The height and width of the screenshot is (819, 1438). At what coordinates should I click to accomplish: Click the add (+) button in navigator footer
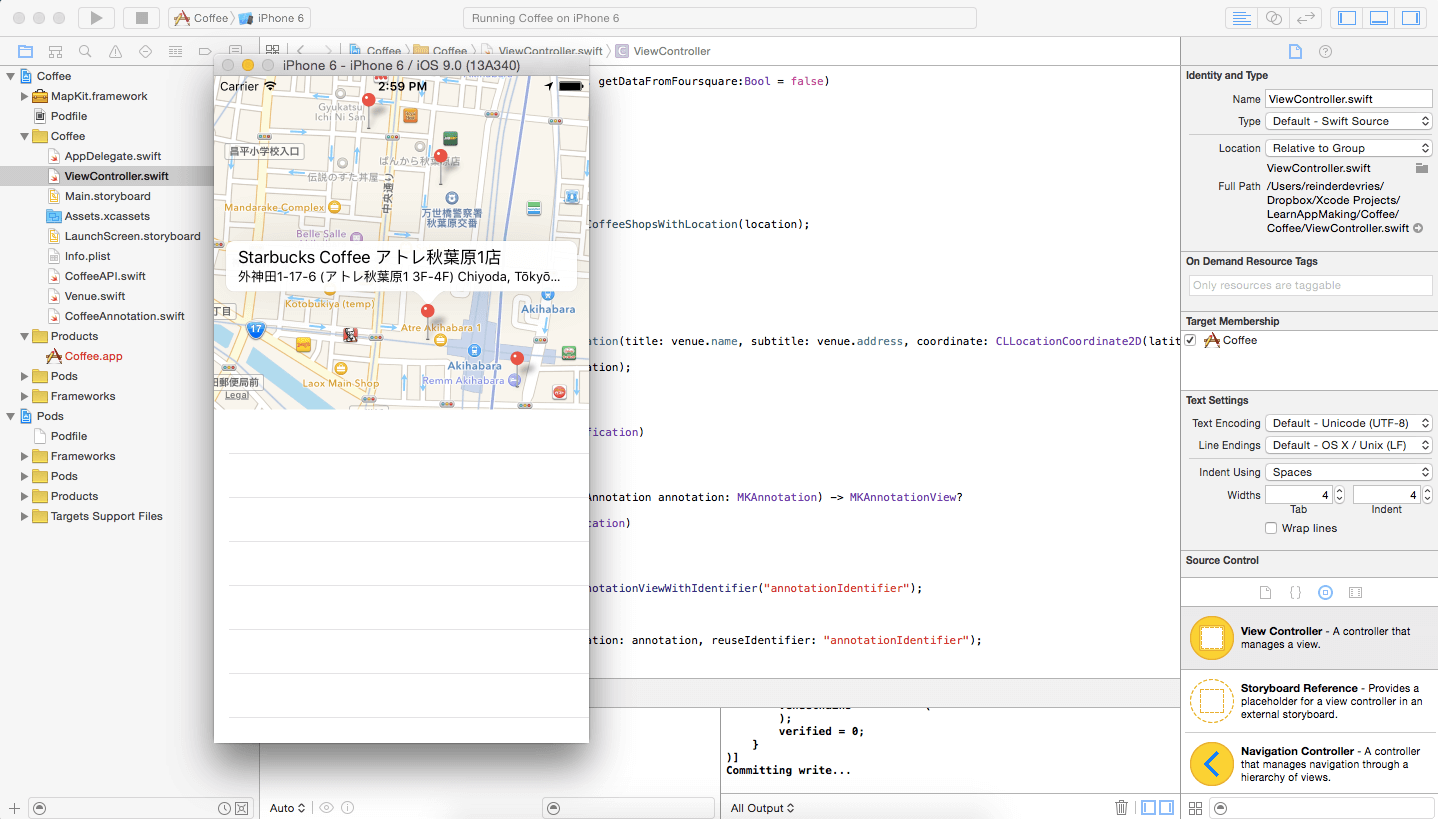pos(14,808)
